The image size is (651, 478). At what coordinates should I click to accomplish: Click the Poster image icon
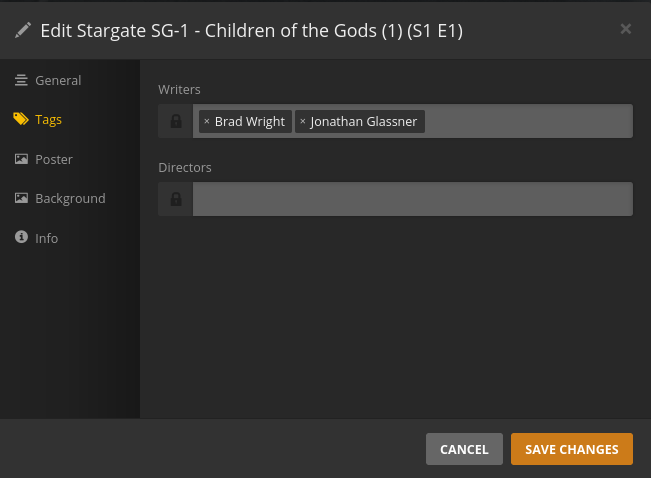tap(21, 159)
